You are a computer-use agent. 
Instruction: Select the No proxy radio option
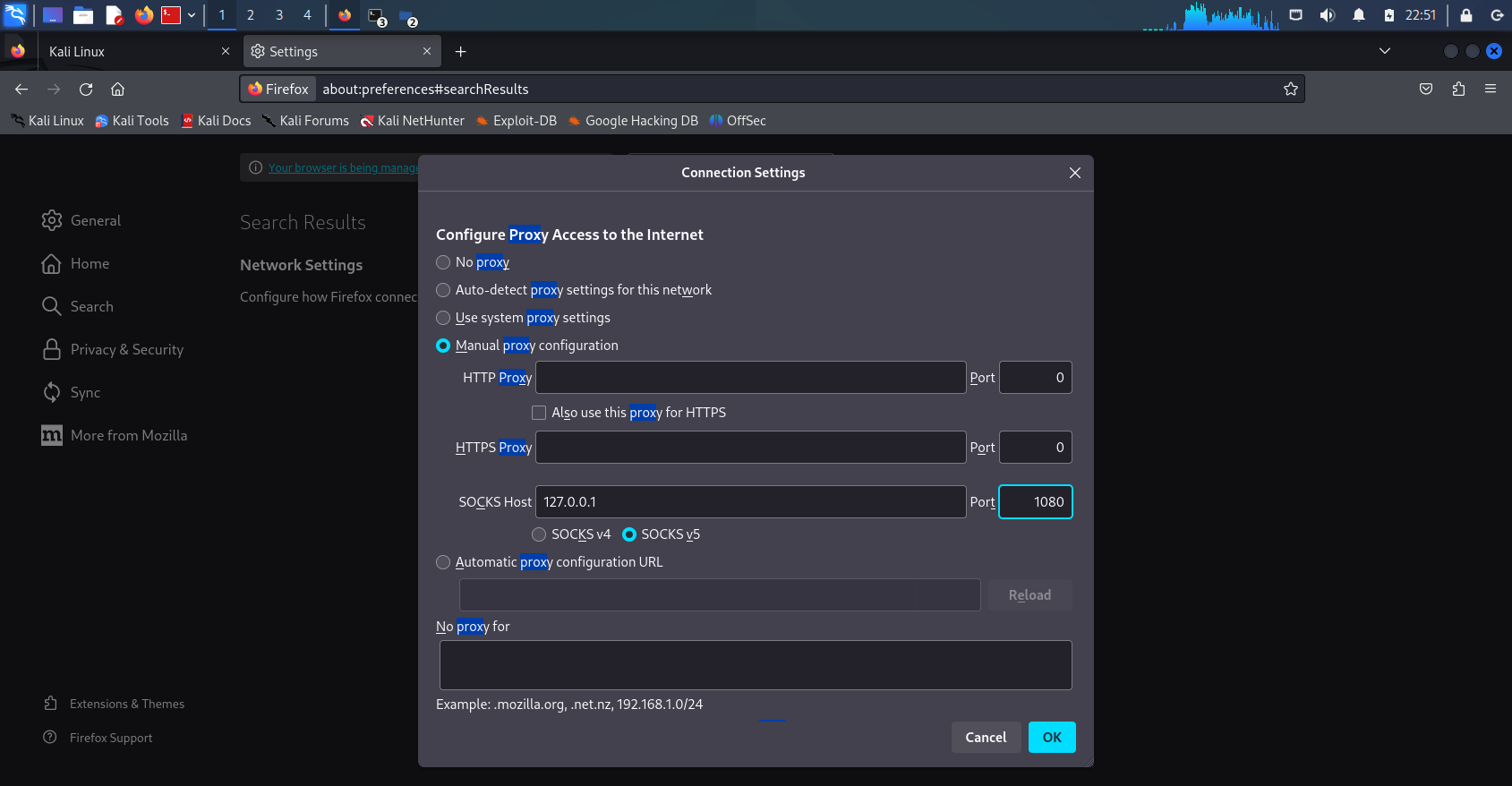[443, 262]
